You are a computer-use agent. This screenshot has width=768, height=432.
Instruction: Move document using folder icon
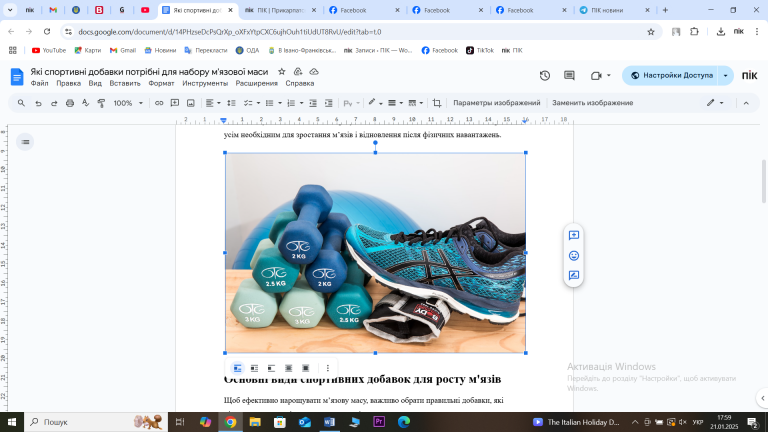click(297, 72)
